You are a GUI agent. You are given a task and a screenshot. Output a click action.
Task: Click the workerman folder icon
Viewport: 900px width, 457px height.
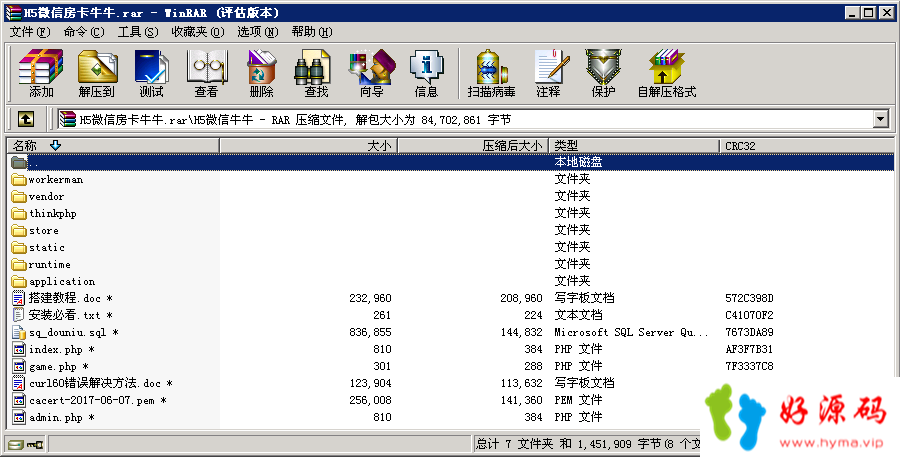click(x=20, y=180)
